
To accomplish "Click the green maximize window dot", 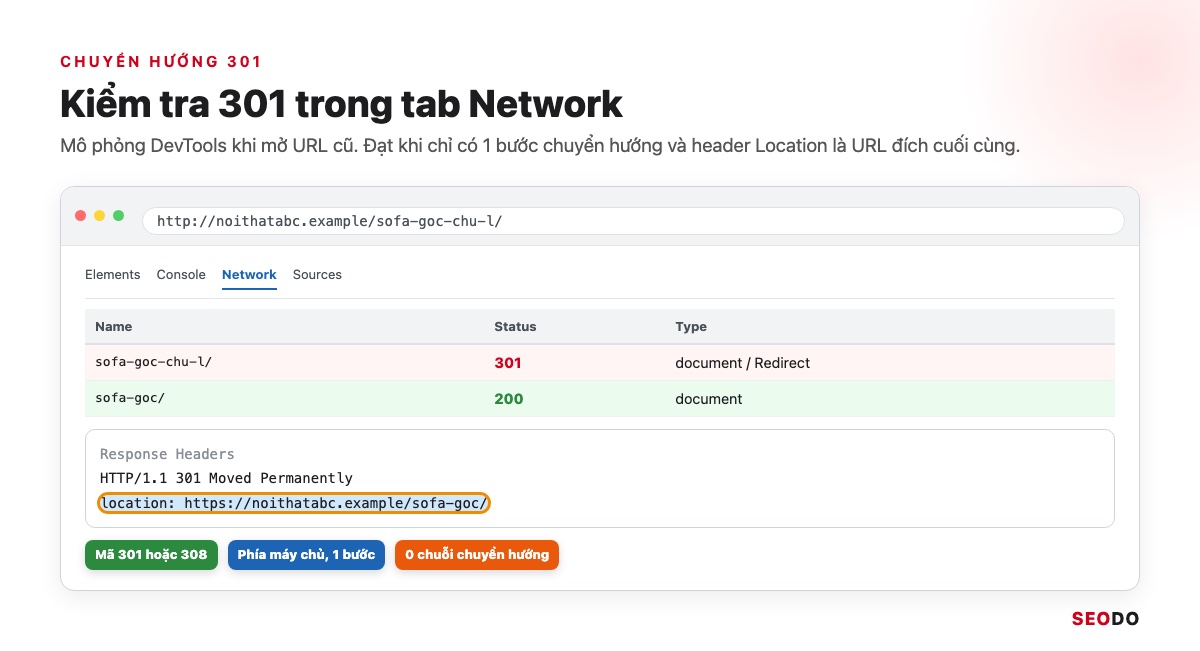I will pyautogui.click(x=118, y=216).
